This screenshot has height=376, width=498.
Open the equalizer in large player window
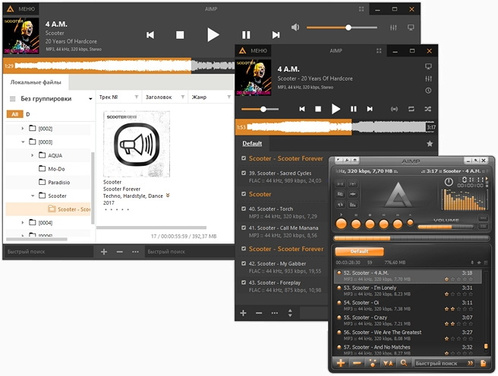pos(393,28)
